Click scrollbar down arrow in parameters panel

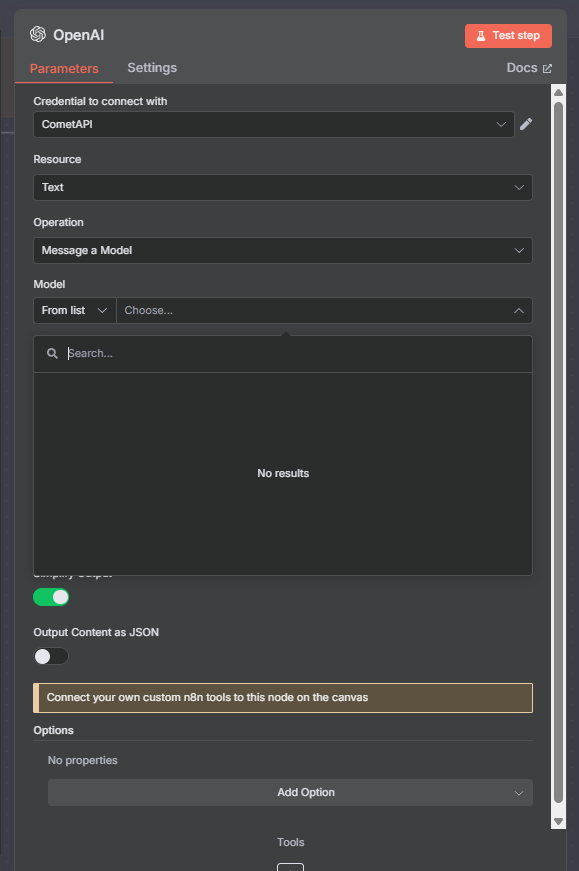click(558, 821)
